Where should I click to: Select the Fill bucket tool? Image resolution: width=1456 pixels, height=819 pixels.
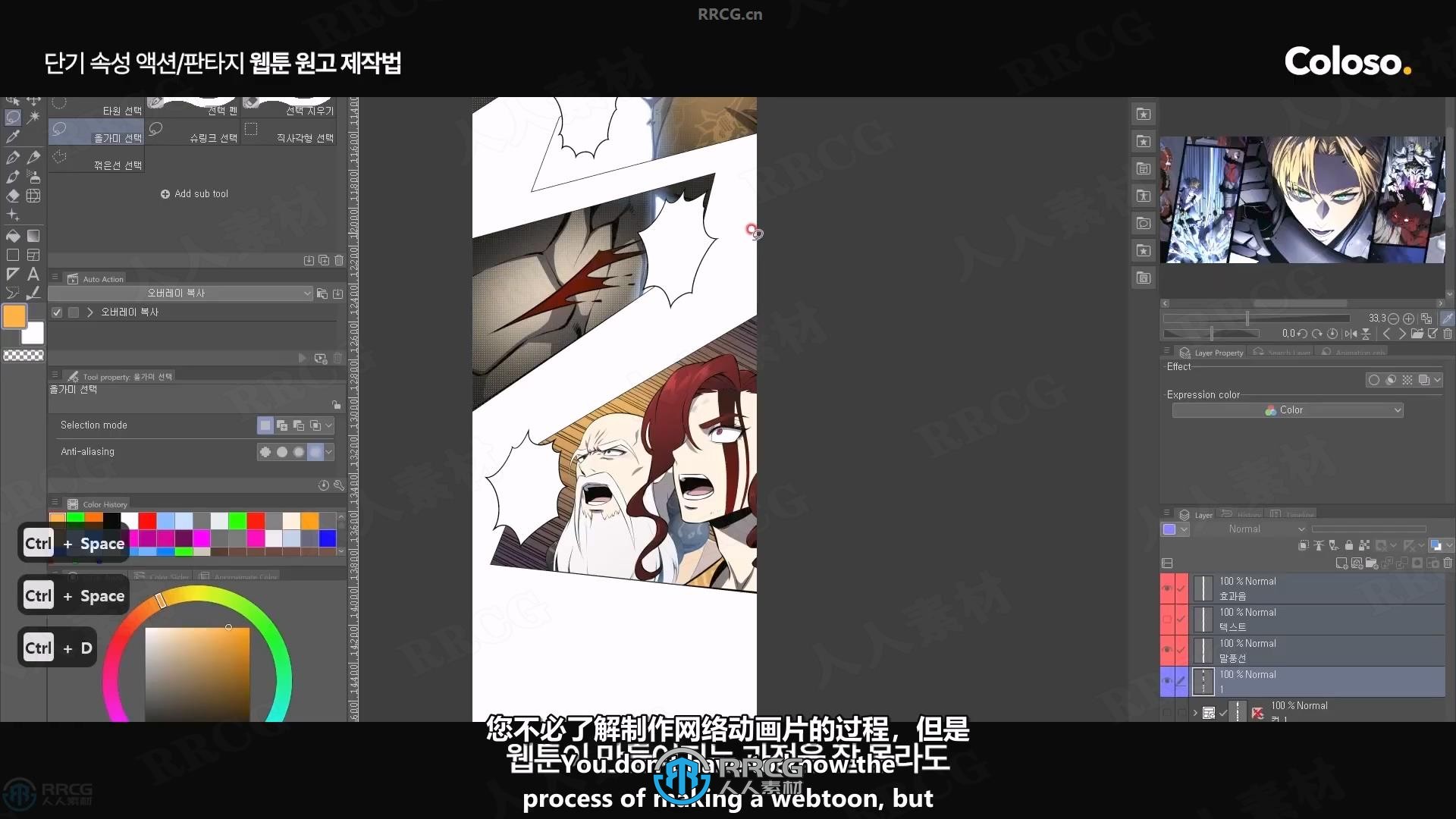[x=13, y=236]
